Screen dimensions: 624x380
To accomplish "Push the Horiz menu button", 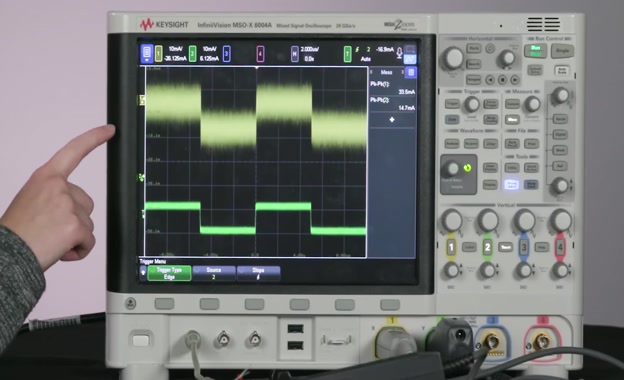I will point(473,49).
